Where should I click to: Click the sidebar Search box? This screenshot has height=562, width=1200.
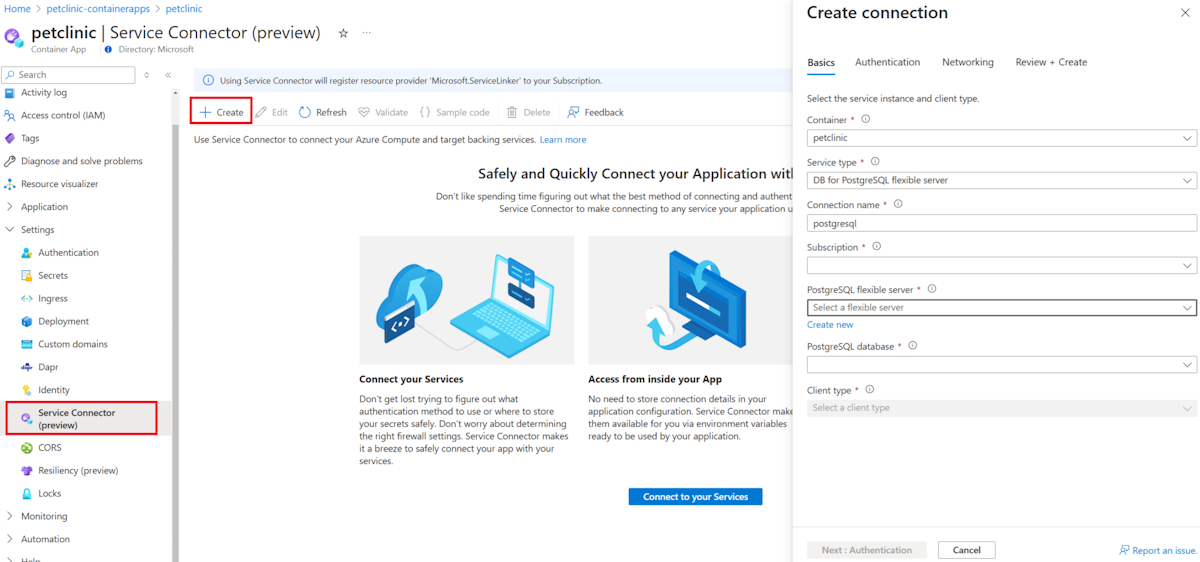[x=68, y=75]
